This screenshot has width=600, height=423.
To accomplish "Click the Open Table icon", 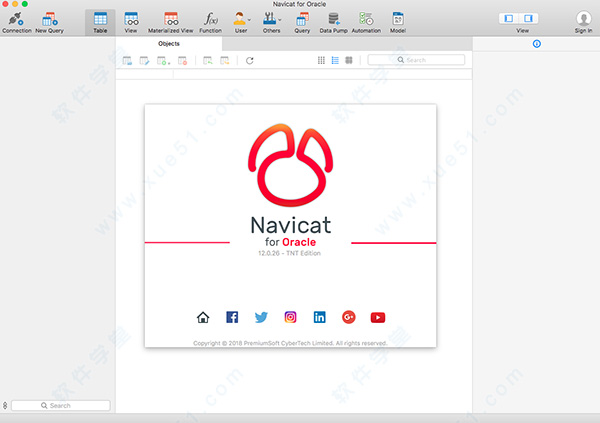I will coord(127,60).
